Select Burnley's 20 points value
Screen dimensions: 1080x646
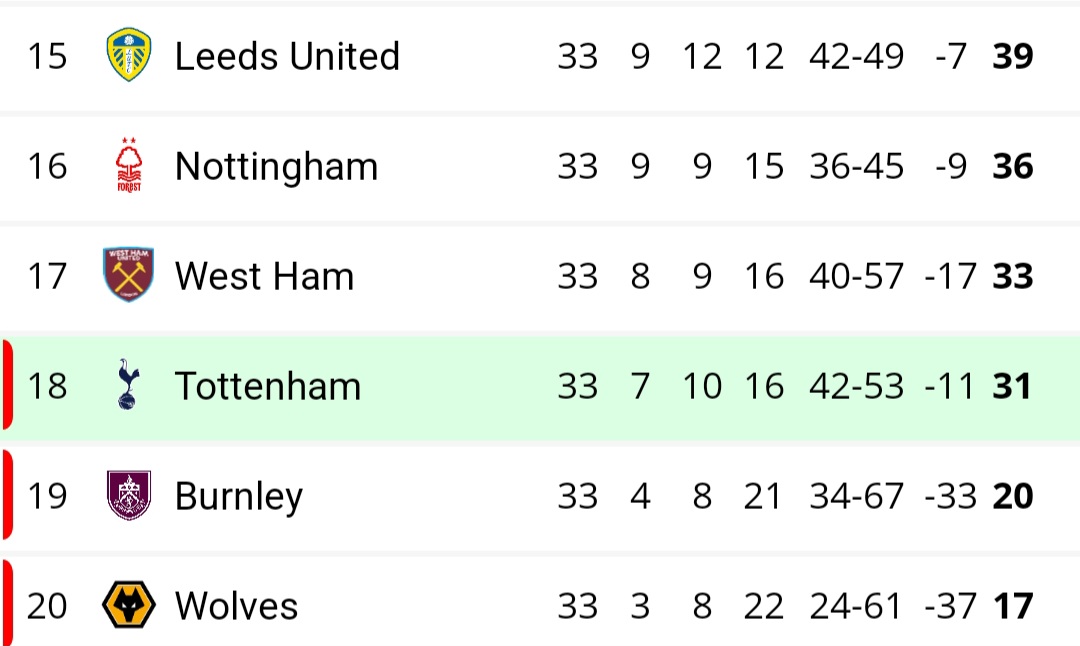(1012, 496)
